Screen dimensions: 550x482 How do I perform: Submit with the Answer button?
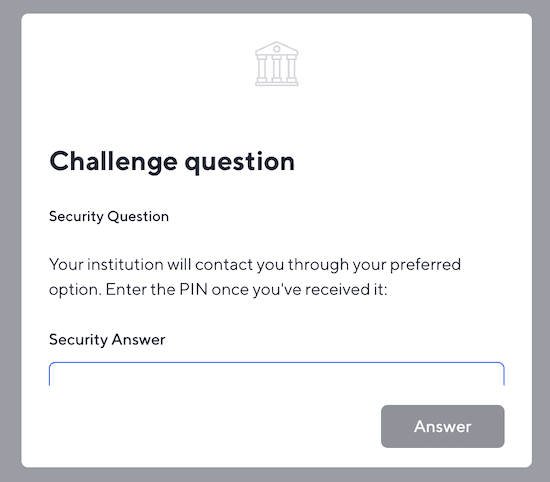(443, 426)
